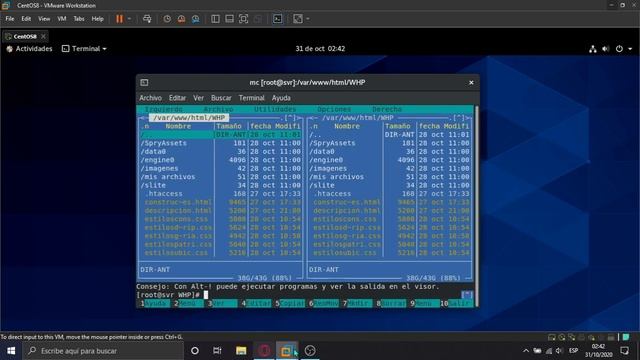Open the VMware File menu
The image size is (640, 360).
tap(10, 19)
